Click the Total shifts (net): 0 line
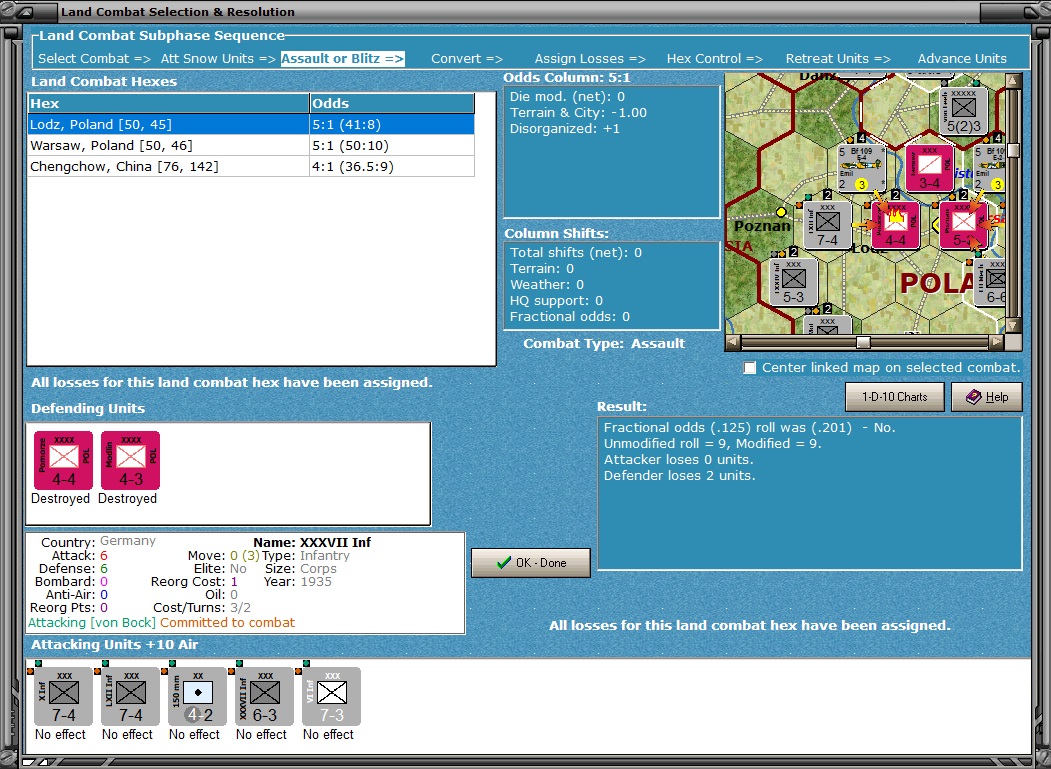The height and width of the screenshot is (769, 1051). tap(576, 252)
